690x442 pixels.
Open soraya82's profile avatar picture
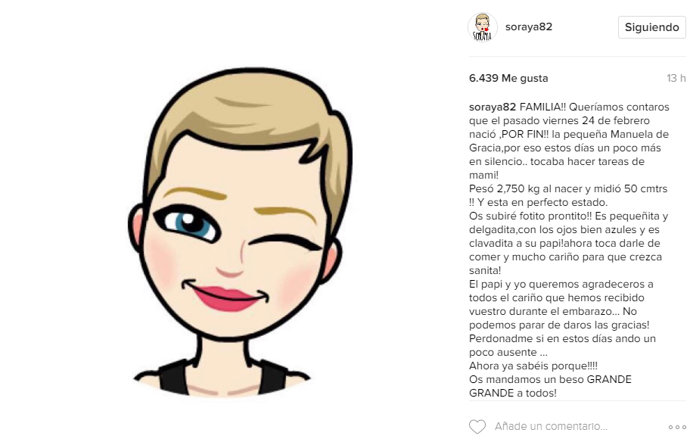click(482, 27)
